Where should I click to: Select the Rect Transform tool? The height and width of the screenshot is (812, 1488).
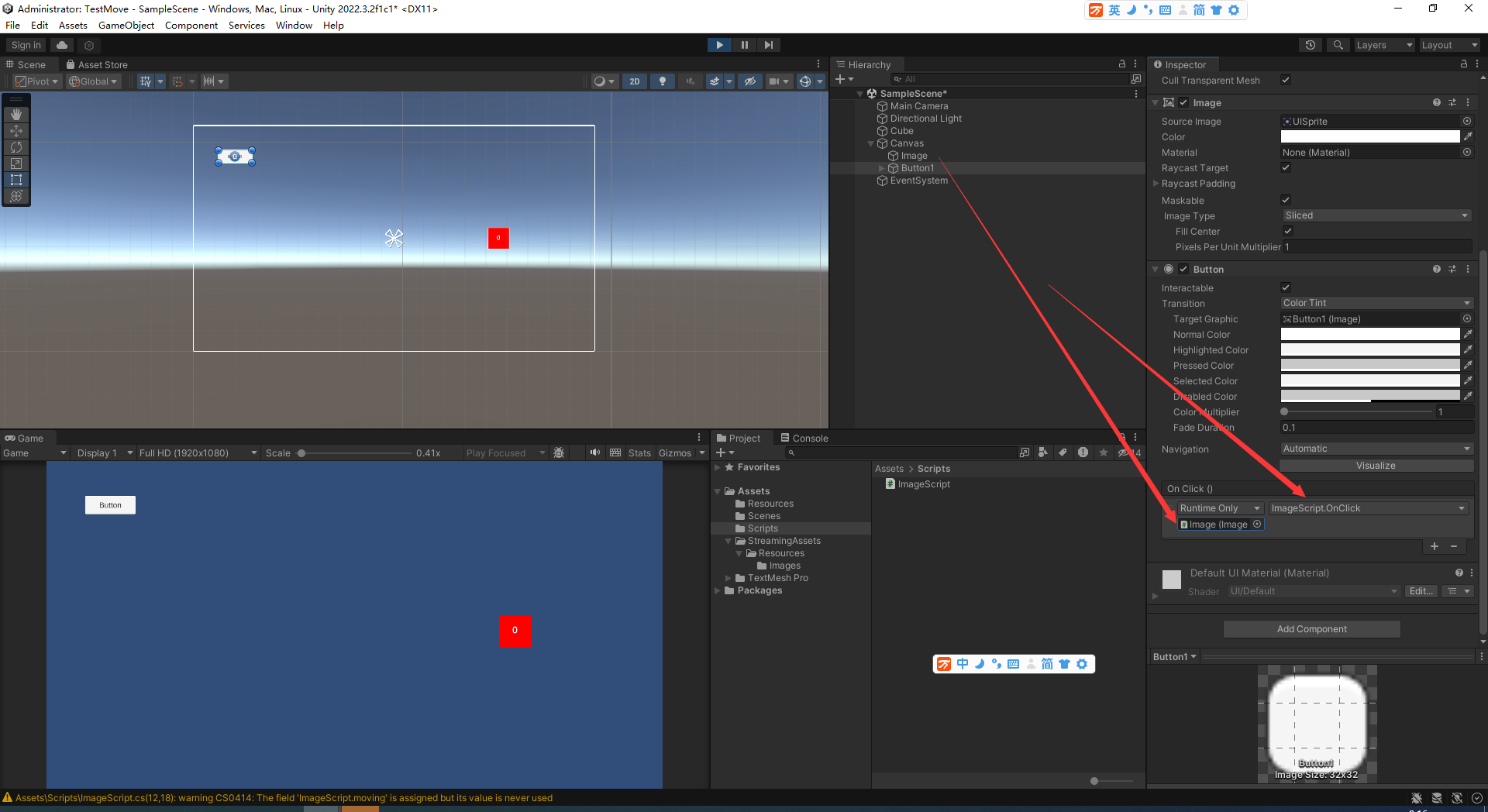pos(15,180)
